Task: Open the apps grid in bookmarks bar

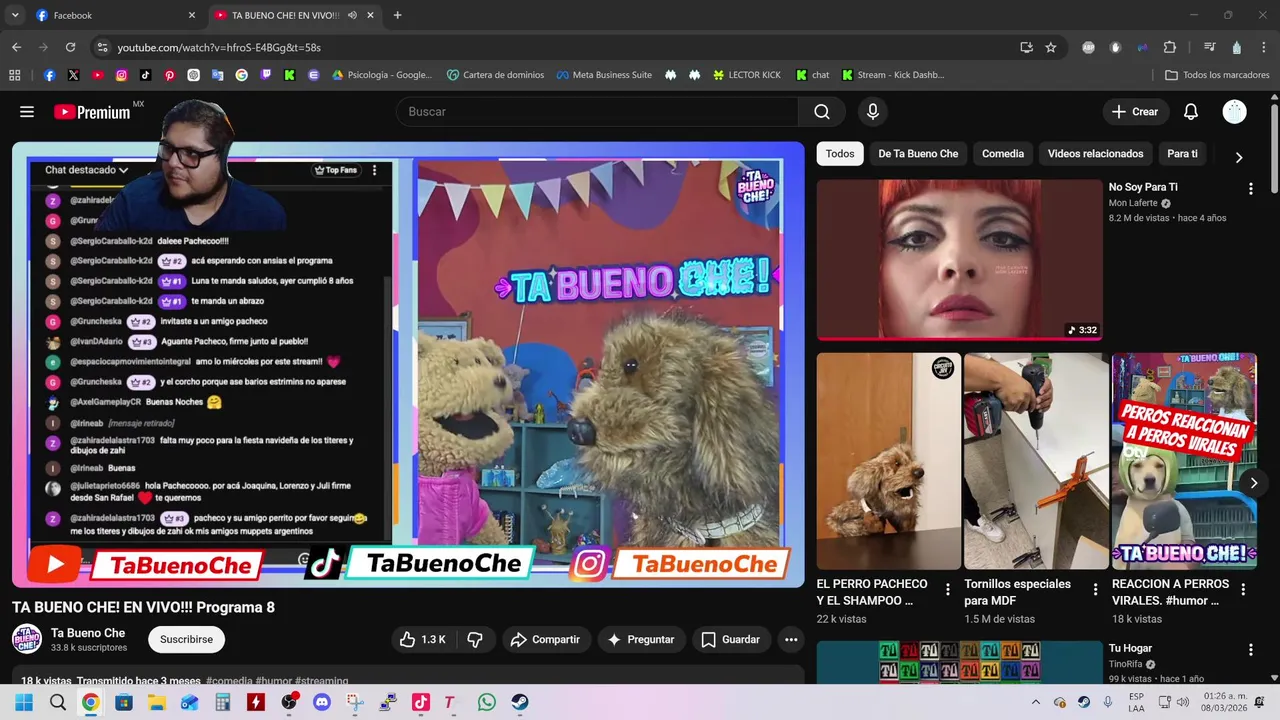Action: click(x=14, y=75)
